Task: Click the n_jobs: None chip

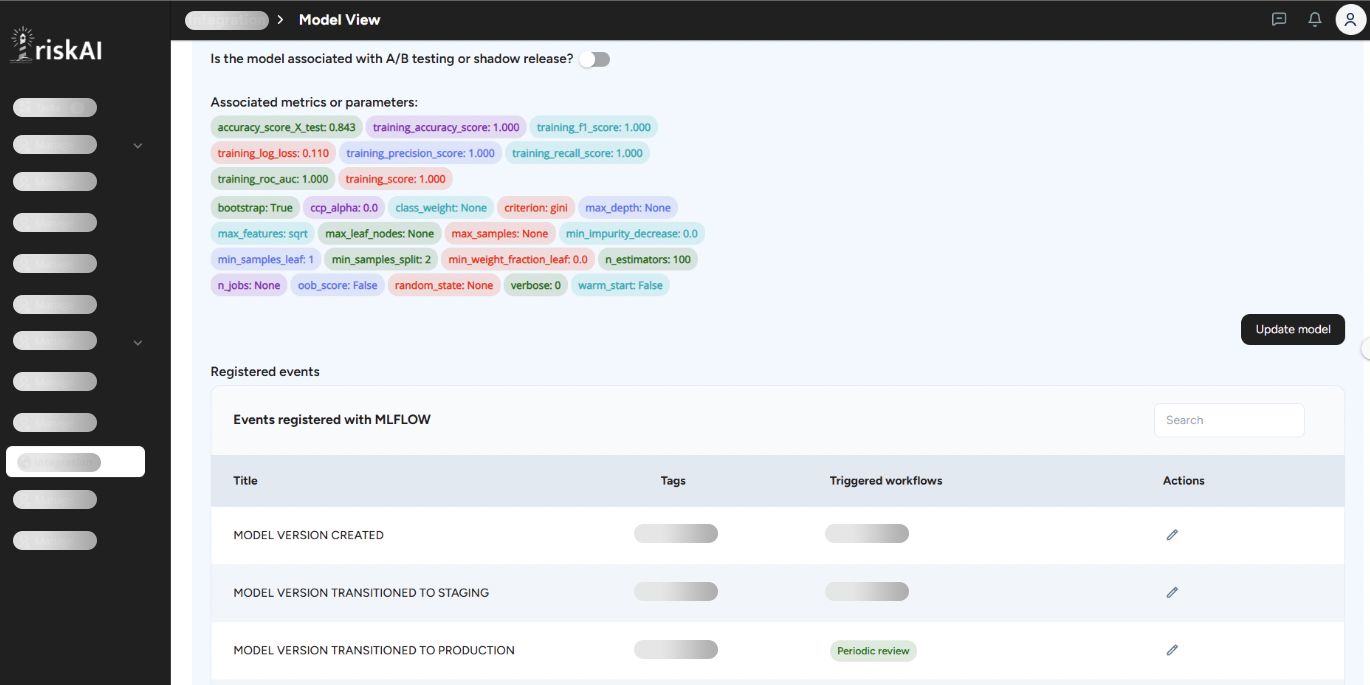Action: (249, 286)
